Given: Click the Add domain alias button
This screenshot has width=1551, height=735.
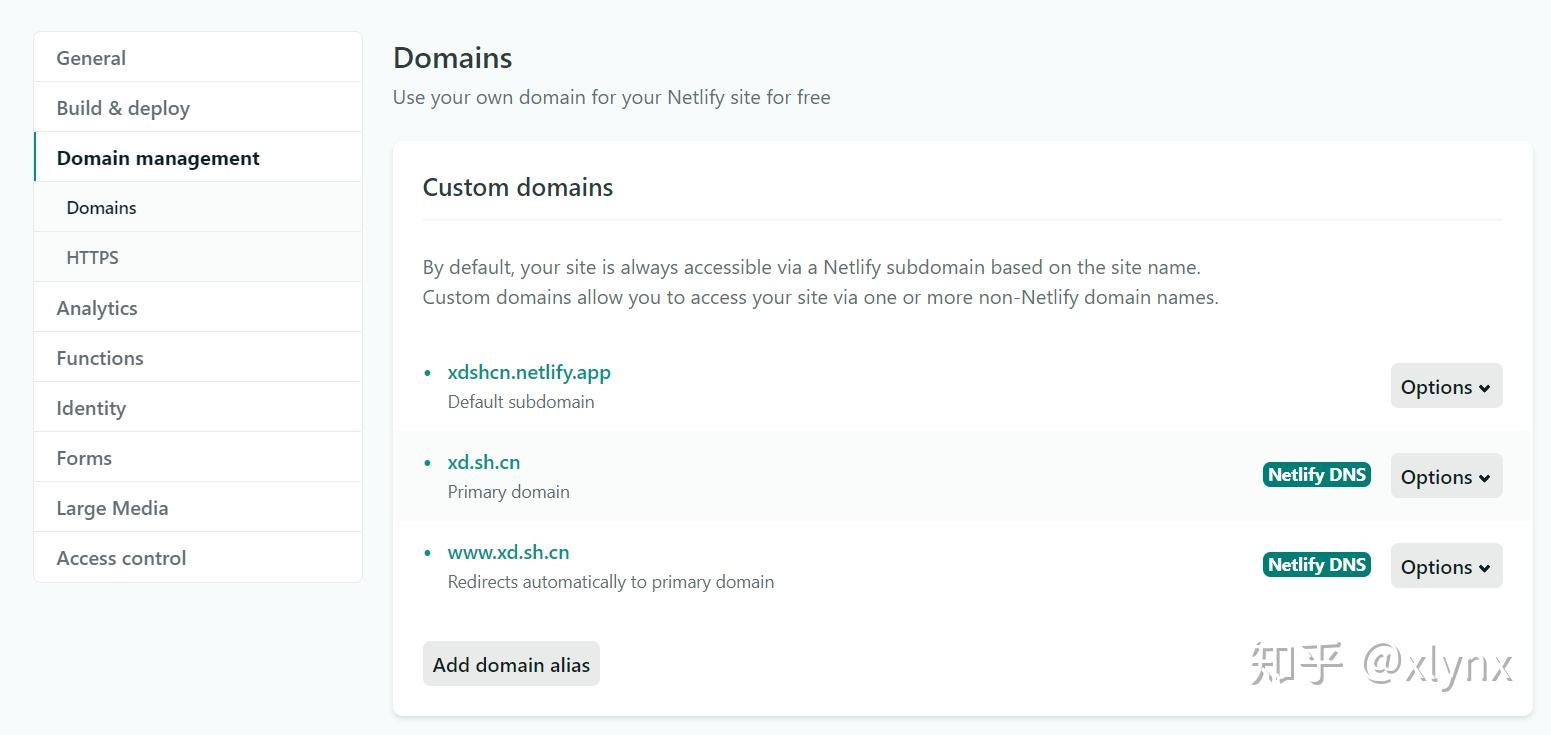Looking at the screenshot, I should [x=511, y=664].
